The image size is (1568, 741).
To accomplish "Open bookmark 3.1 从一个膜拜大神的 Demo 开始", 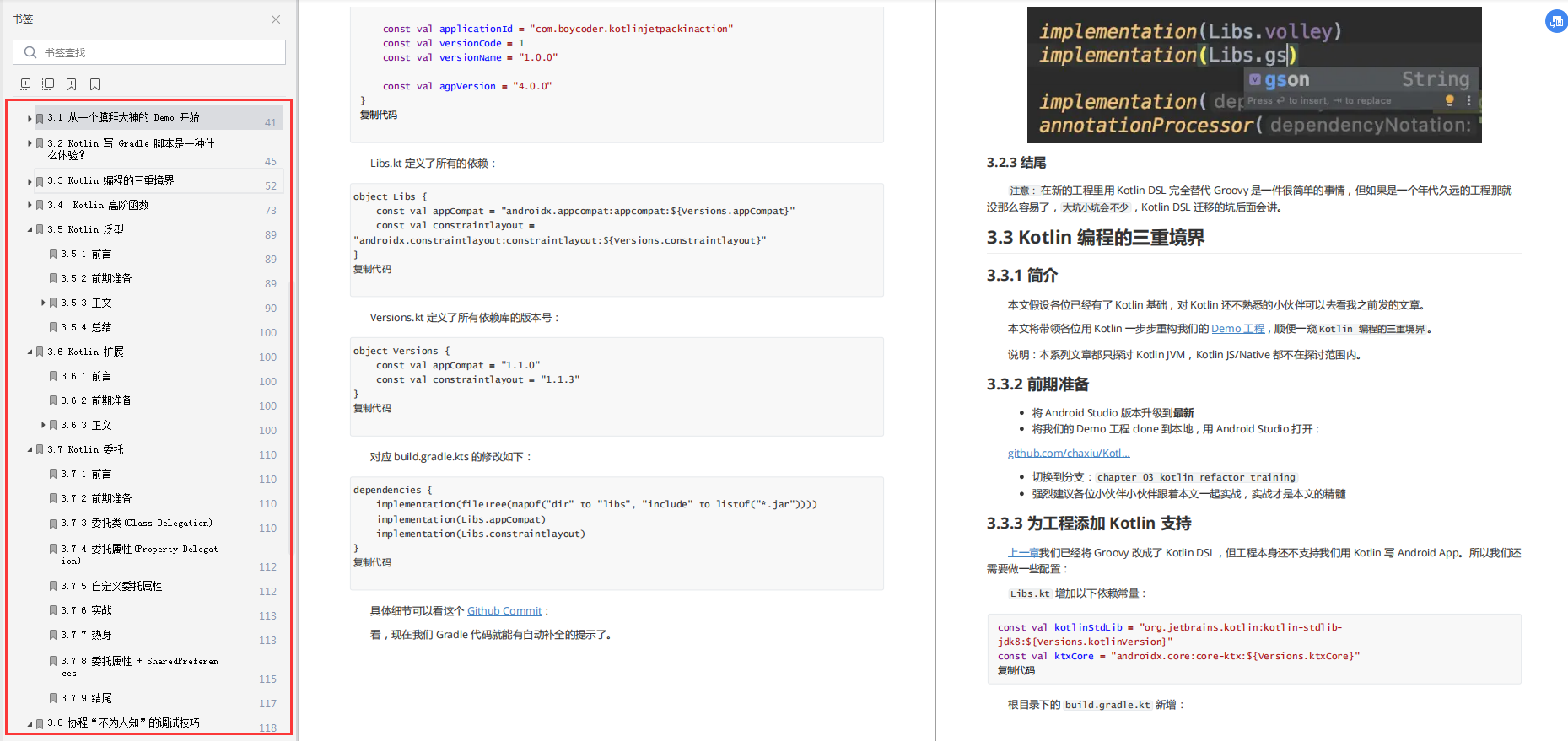I will [123, 118].
